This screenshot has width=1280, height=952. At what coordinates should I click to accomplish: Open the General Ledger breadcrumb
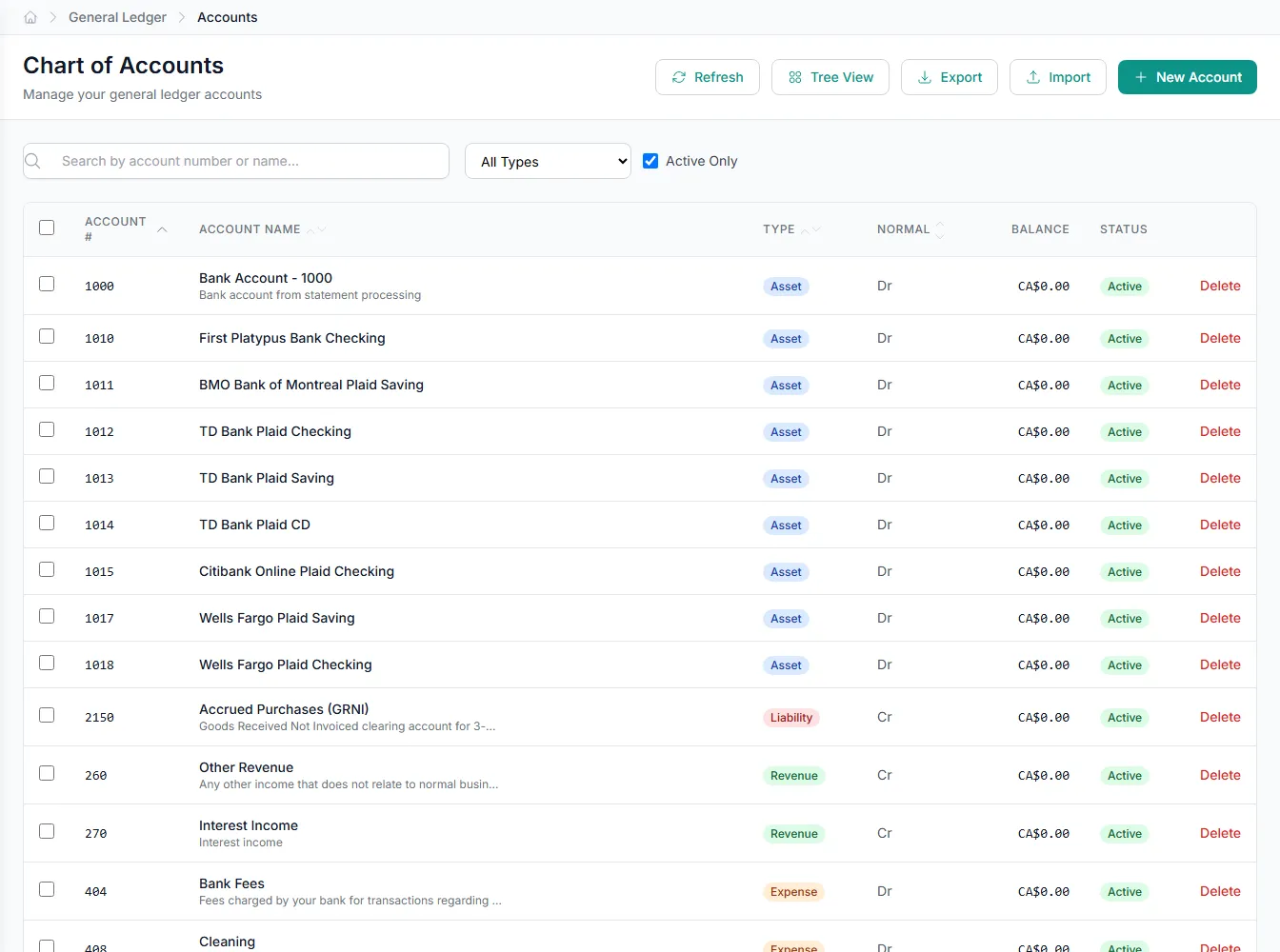pos(117,17)
